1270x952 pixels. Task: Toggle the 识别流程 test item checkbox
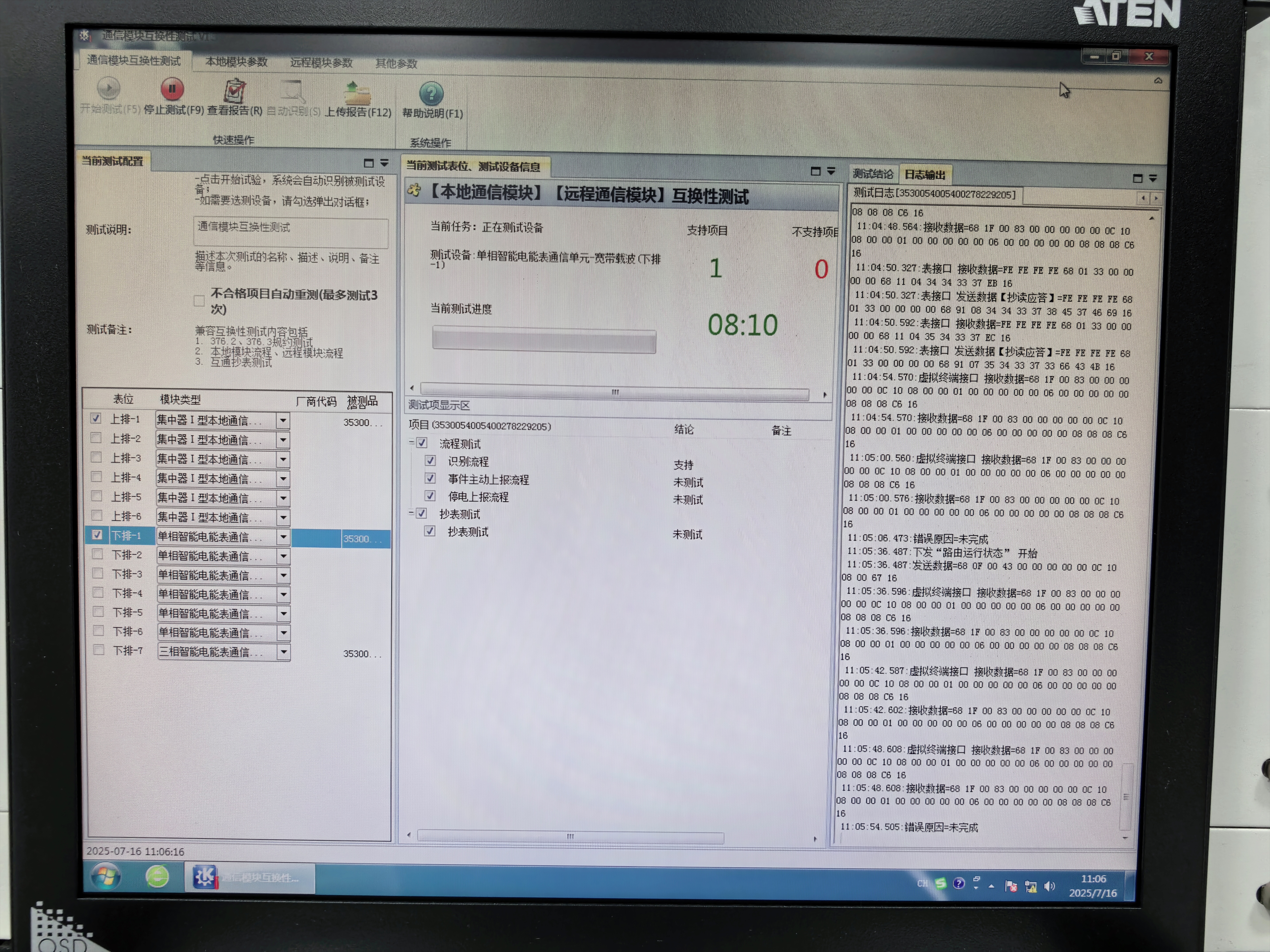(430, 461)
